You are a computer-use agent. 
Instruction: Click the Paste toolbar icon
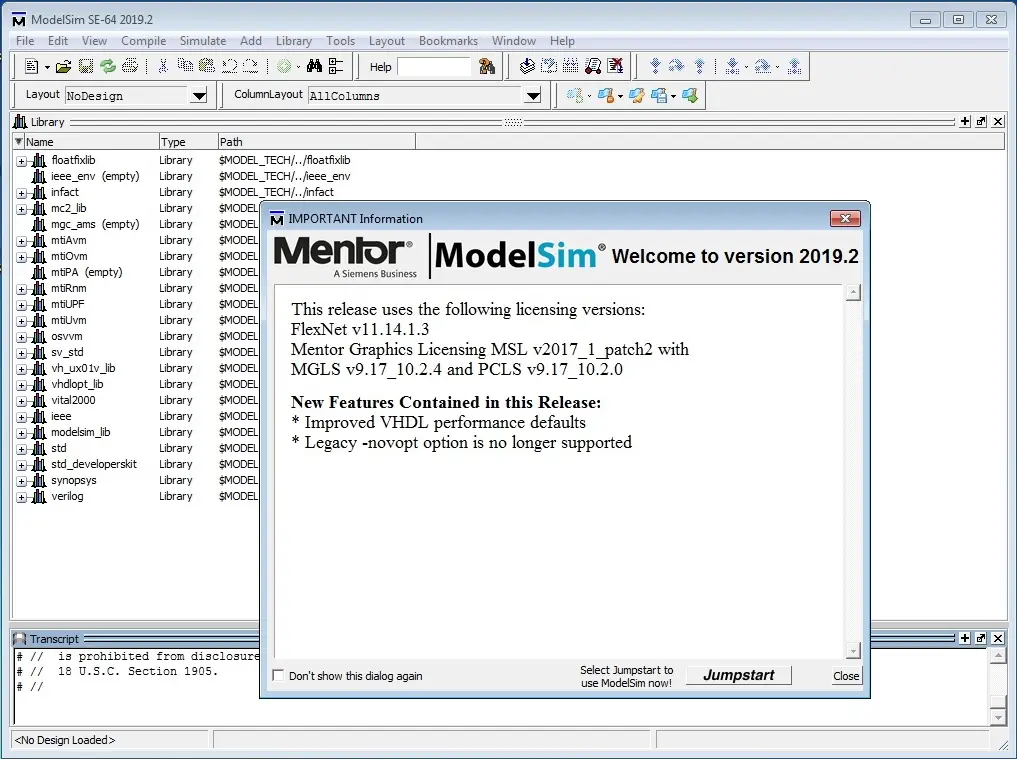pyautogui.click(x=207, y=66)
